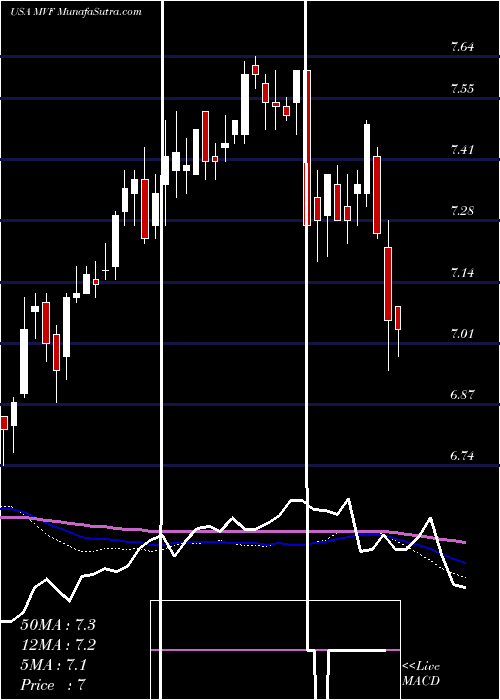Click the 6.87 price axis label
500x700 pixels.
(x=462, y=395)
